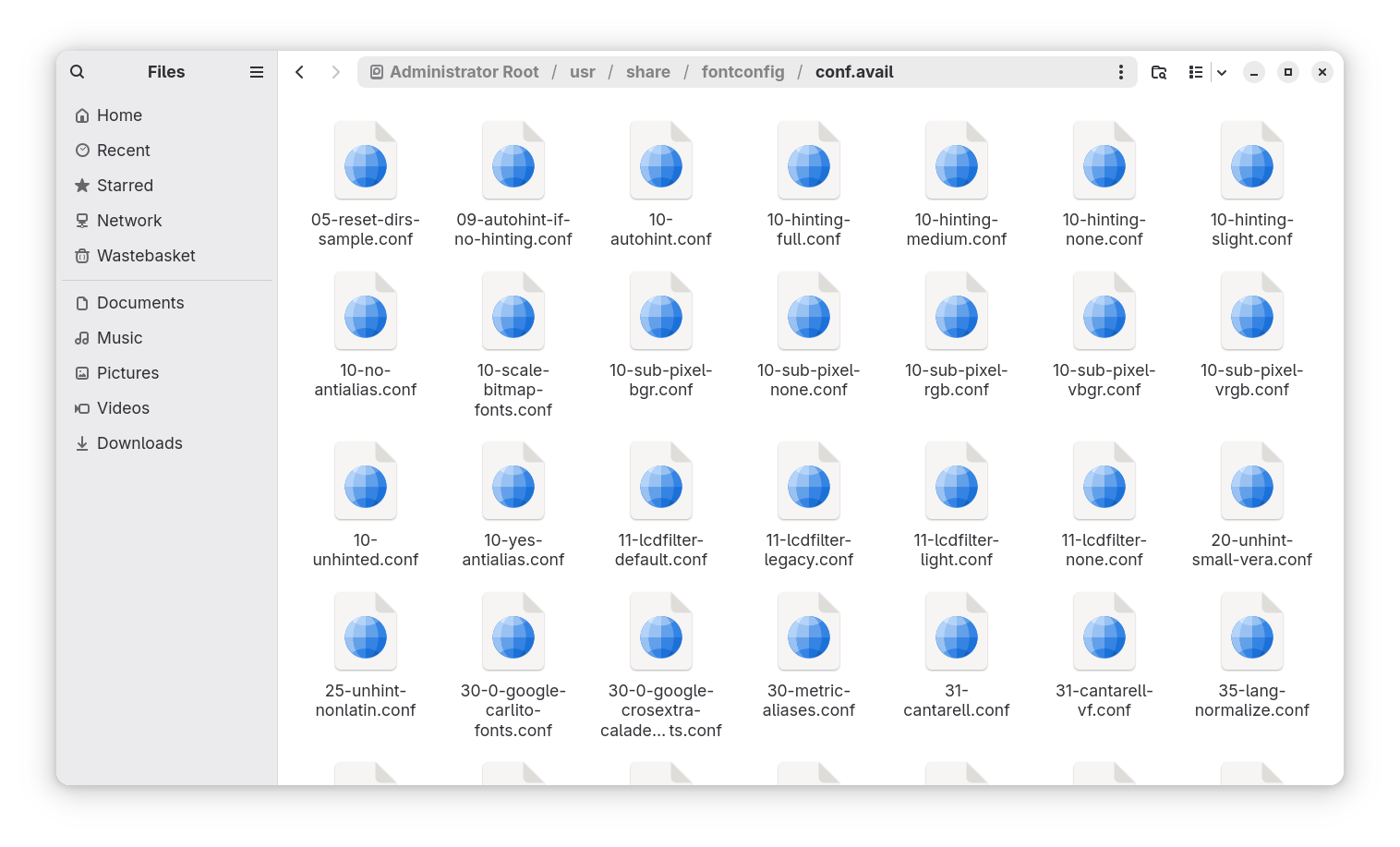Open the Home folder in sidebar
This screenshot has width=1400, height=847.
(119, 115)
